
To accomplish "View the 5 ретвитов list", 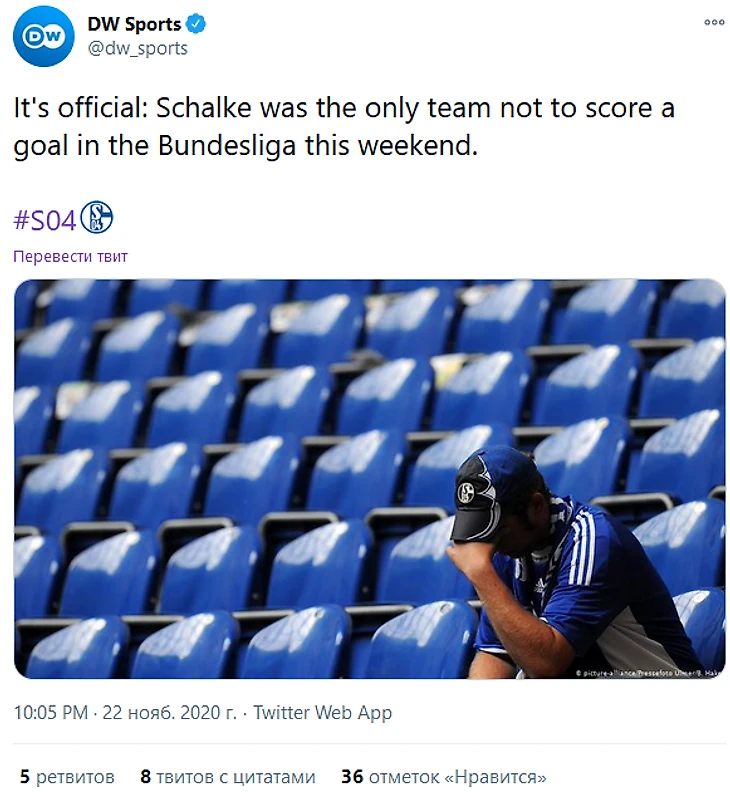I will pos(67,776).
